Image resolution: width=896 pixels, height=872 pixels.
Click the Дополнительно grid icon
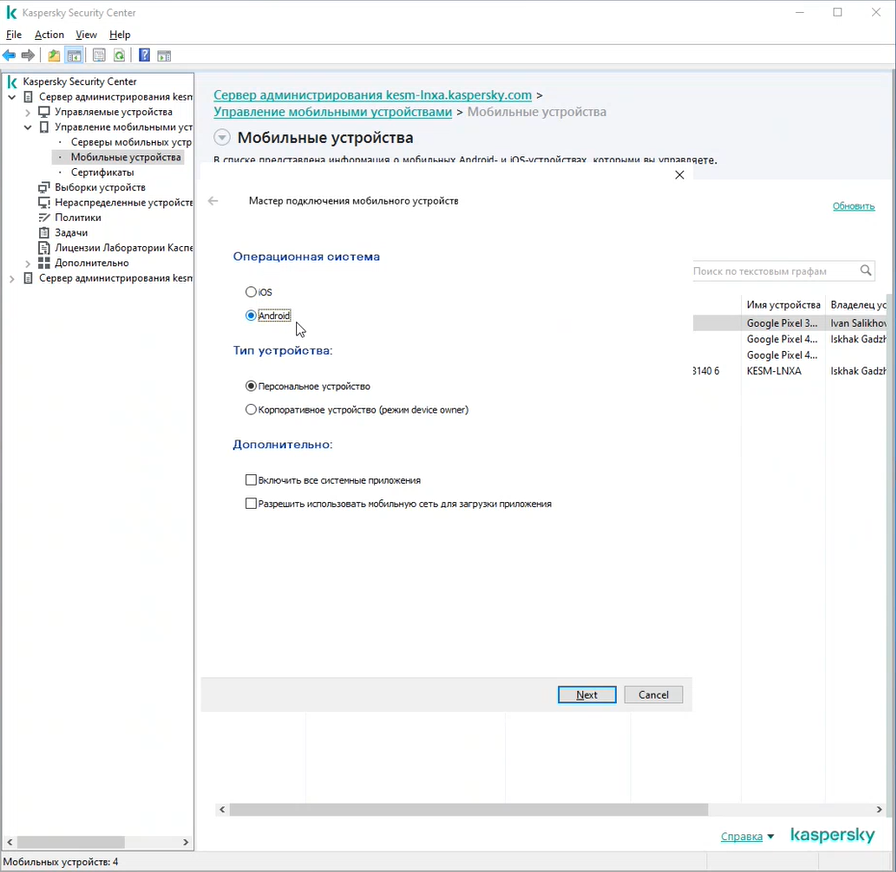pos(44,263)
